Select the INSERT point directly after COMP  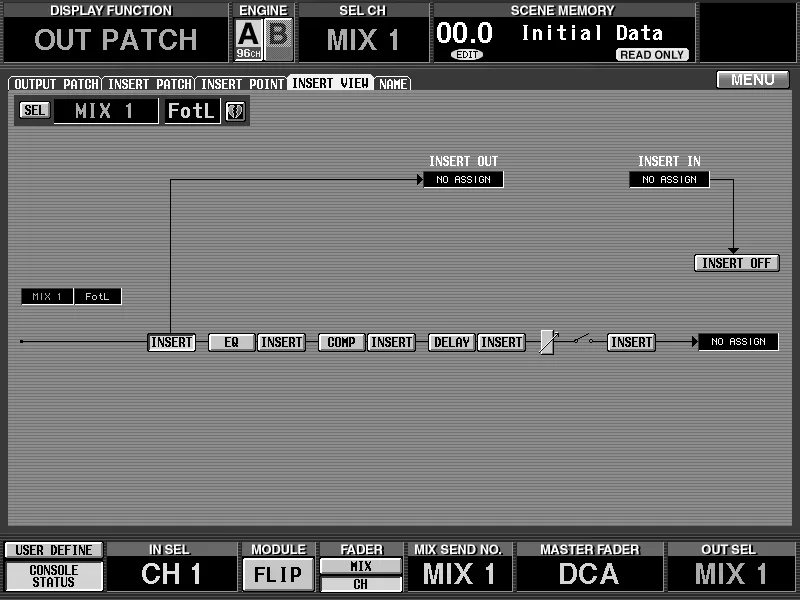point(391,342)
